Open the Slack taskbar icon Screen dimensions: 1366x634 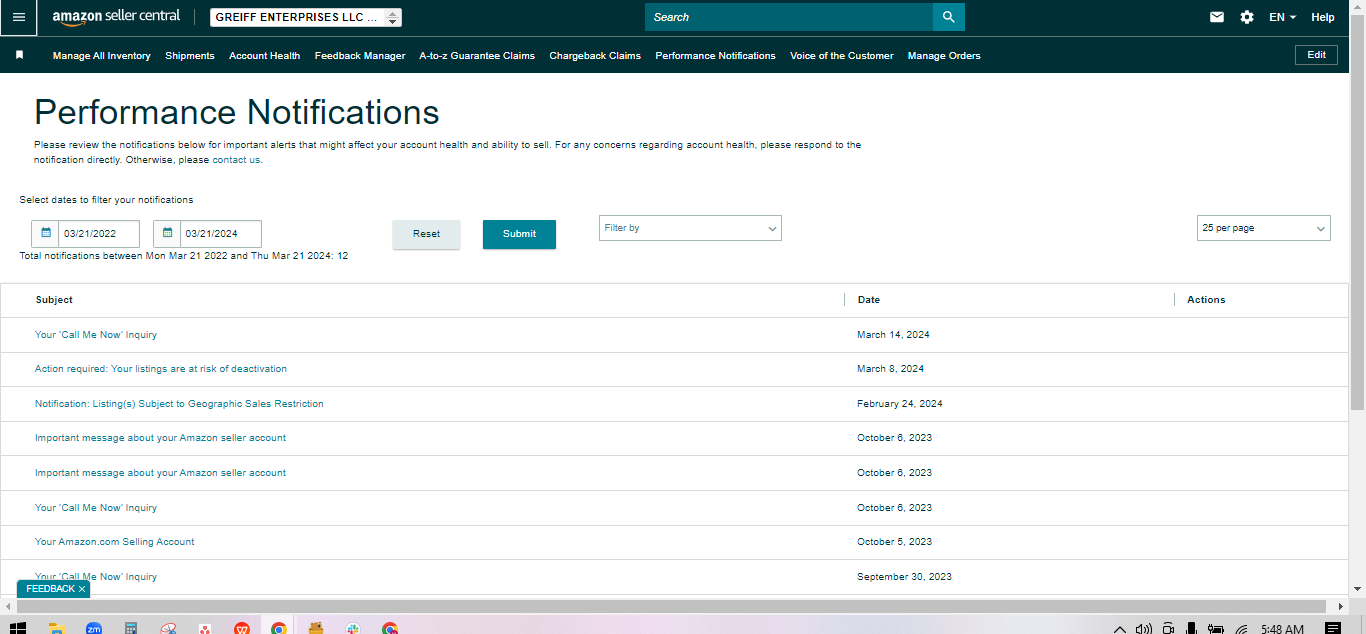point(353,628)
